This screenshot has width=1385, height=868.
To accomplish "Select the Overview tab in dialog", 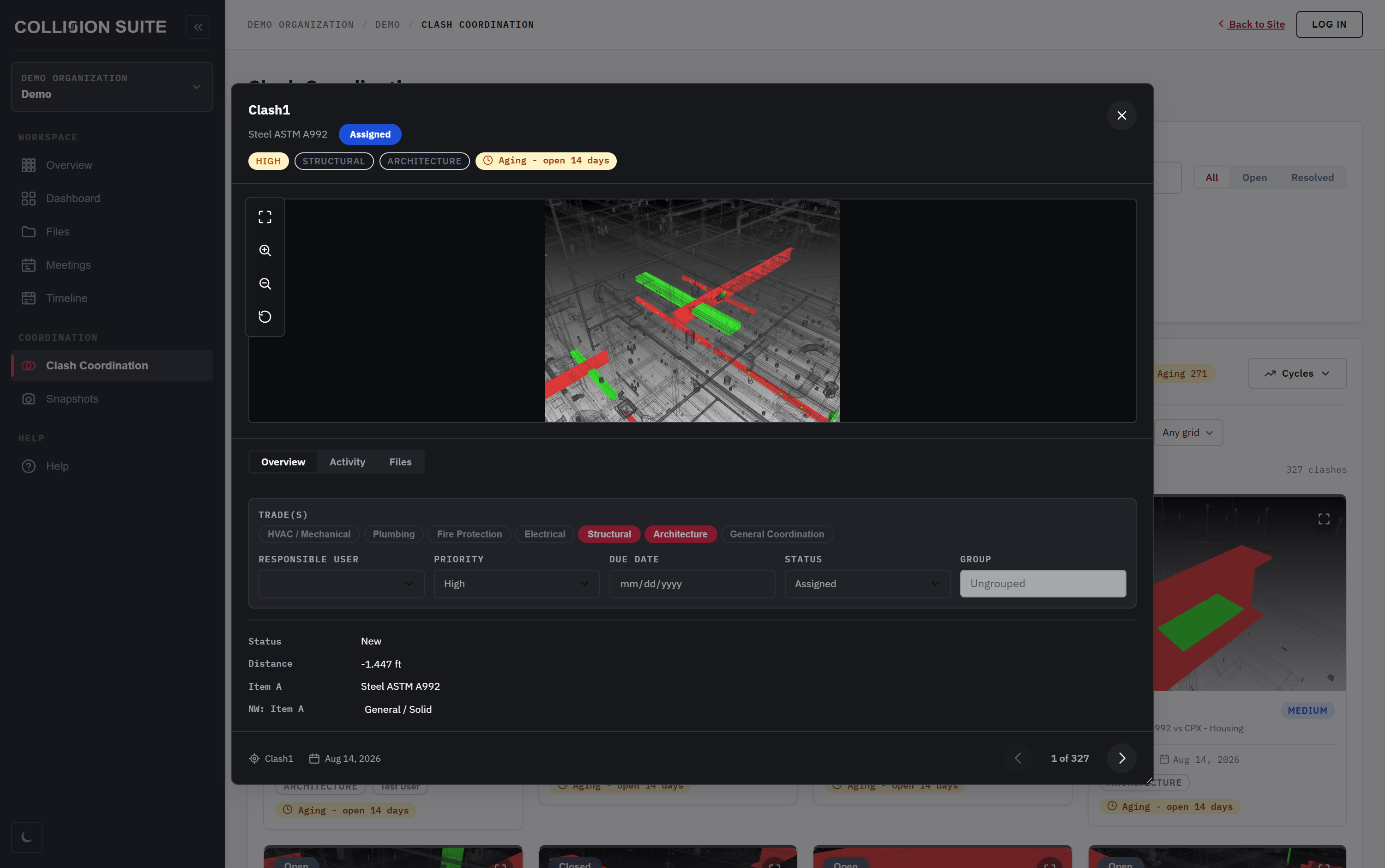I will 283,462.
